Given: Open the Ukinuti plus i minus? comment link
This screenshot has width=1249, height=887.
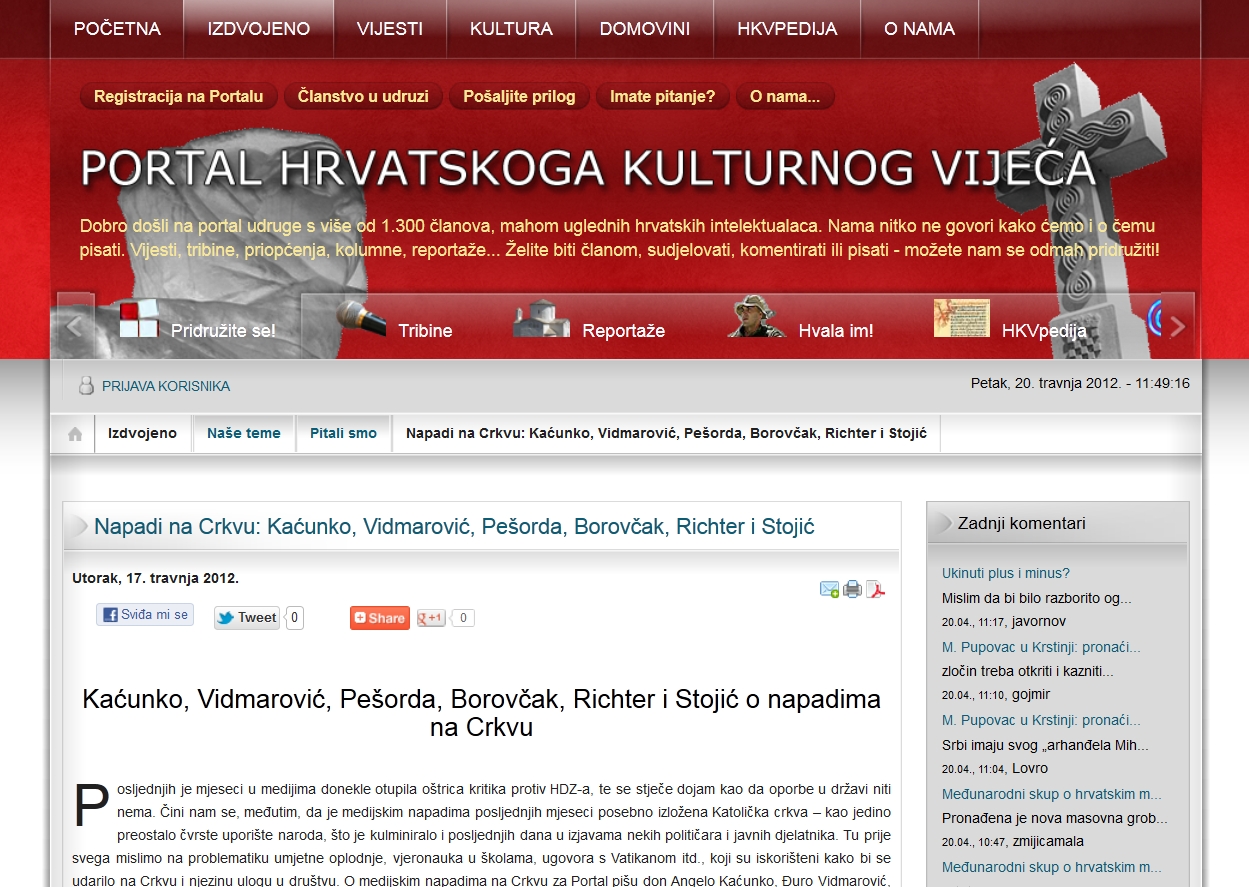Looking at the screenshot, I should (x=1006, y=573).
